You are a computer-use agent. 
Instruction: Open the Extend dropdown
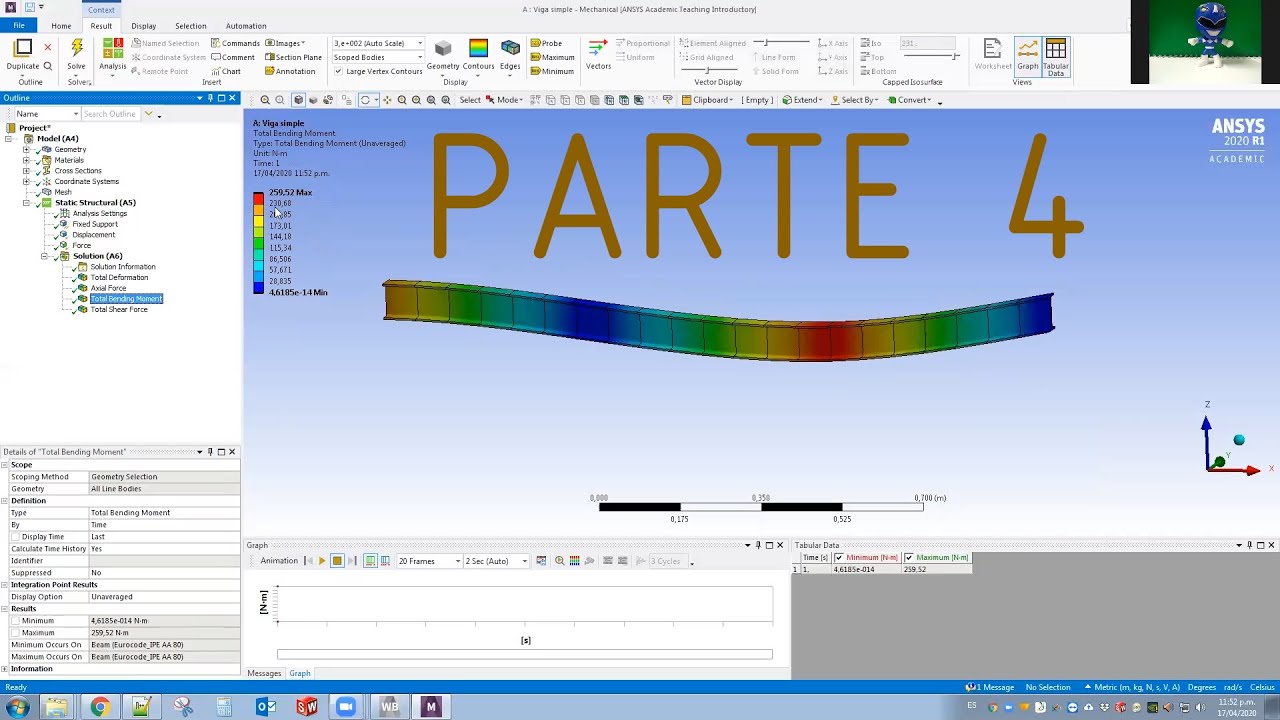pyautogui.click(x=802, y=100)
